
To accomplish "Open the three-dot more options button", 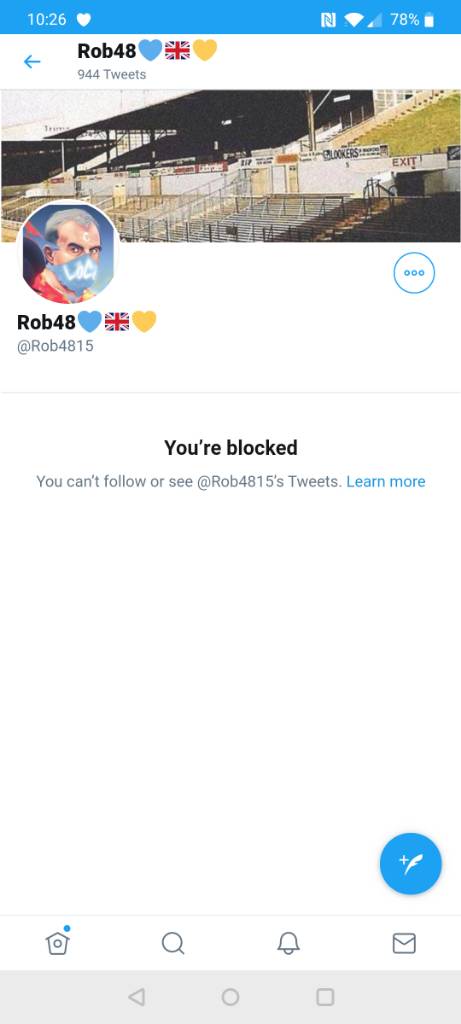I will 414,272.
